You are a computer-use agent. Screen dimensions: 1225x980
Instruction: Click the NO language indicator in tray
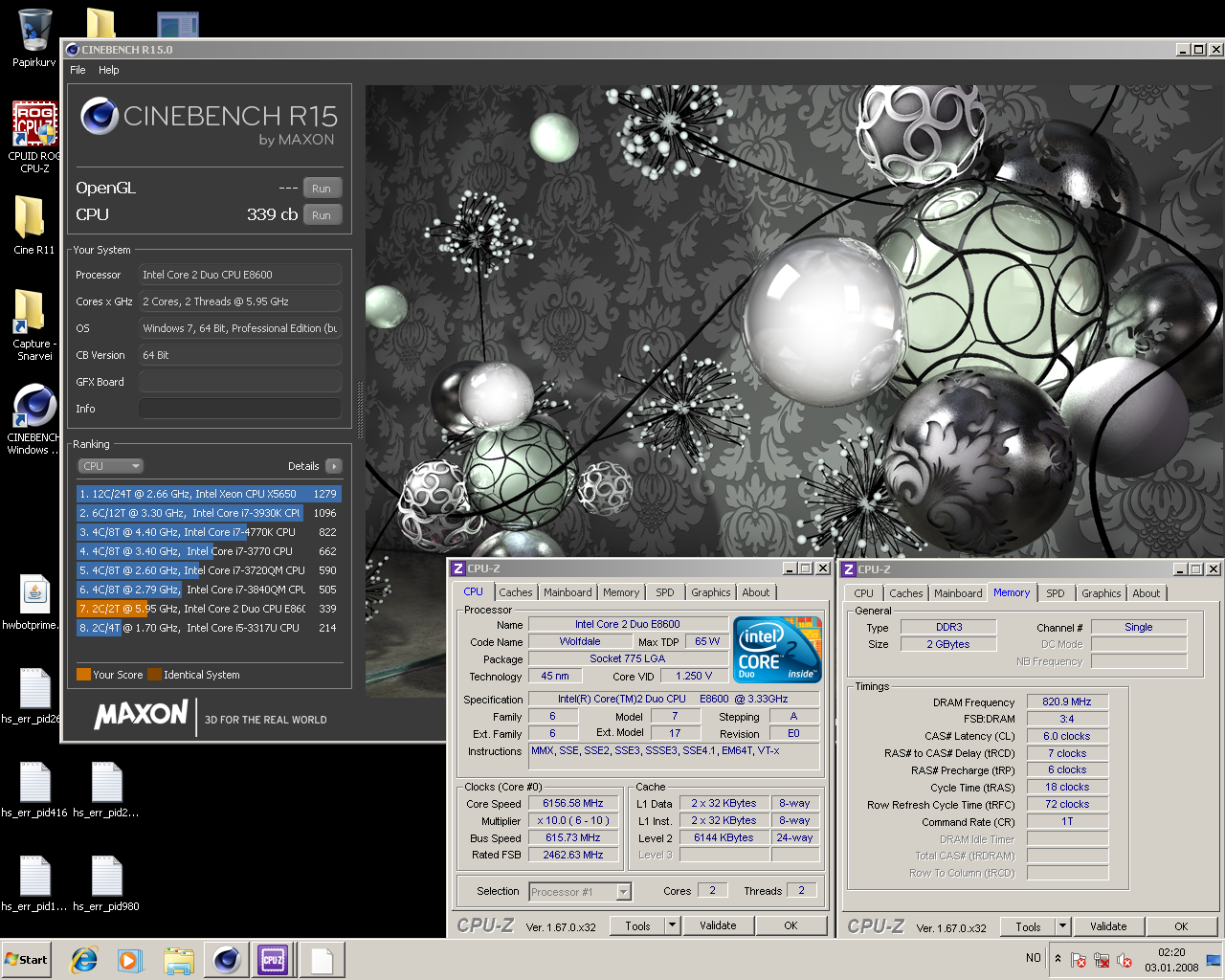pos(1033,958)
